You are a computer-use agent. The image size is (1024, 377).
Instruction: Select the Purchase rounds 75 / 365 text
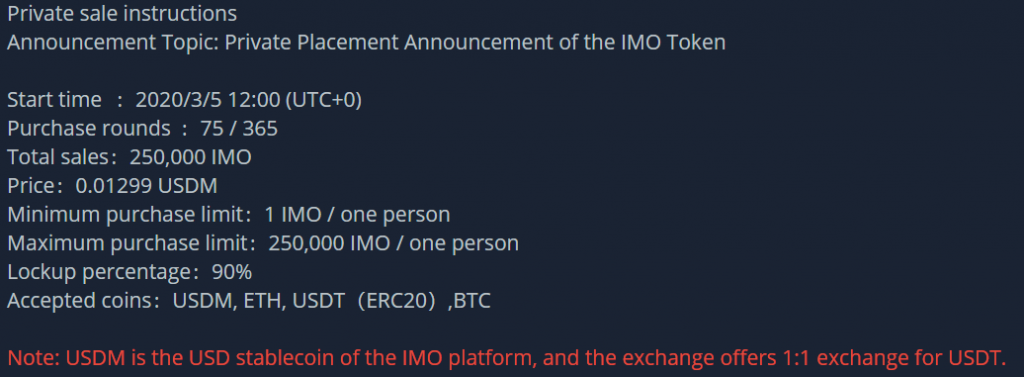(x=142, y=129)
